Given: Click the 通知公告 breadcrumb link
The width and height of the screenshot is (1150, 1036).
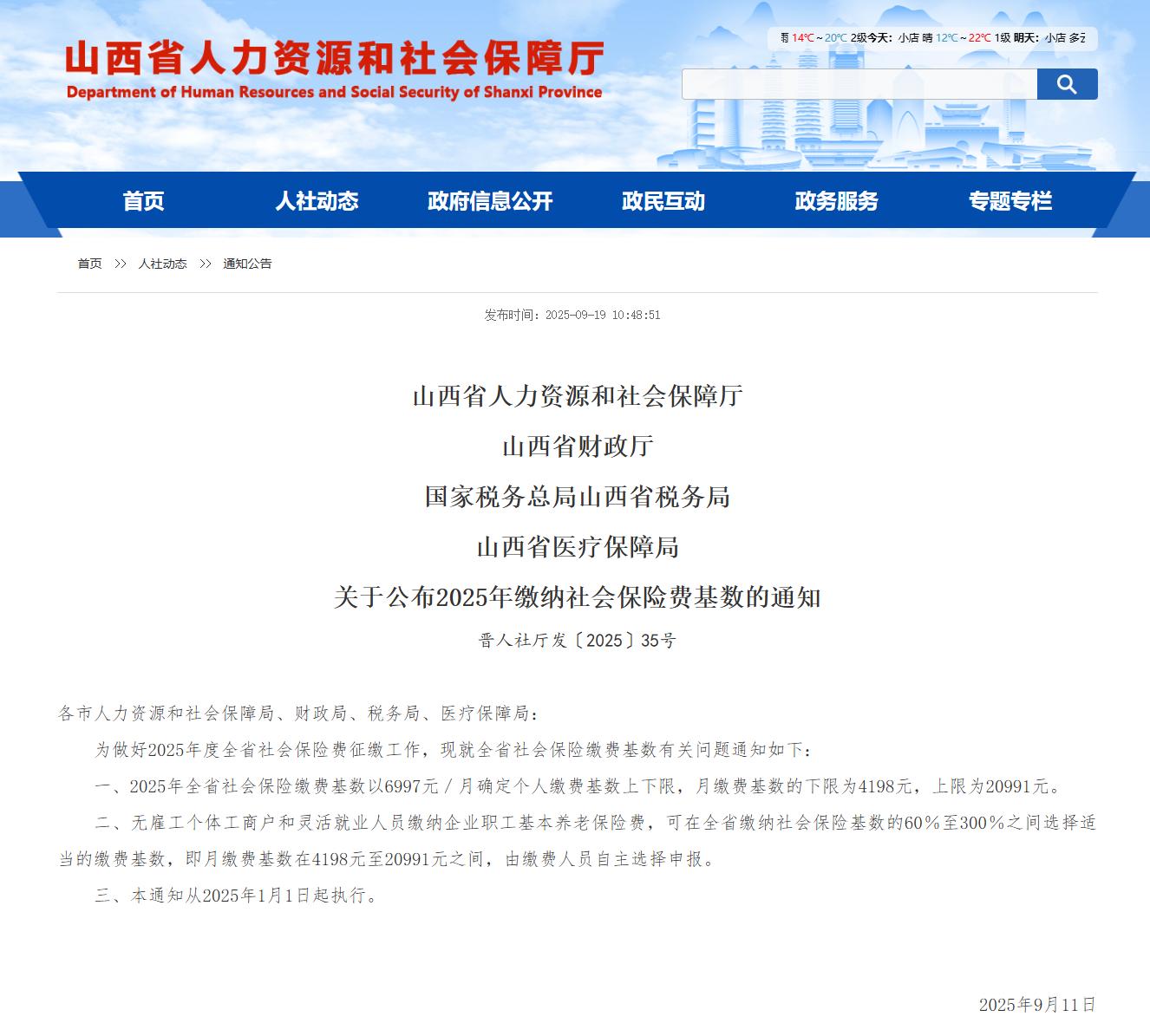Looking at the screenshot, I should [249, 264].
